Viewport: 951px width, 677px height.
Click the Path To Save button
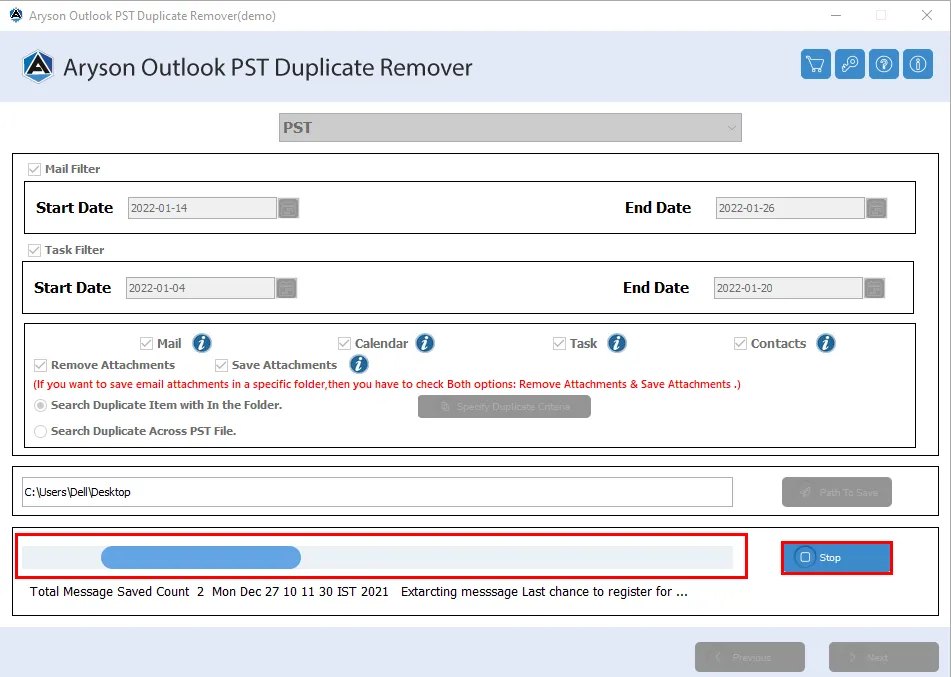pos(836,492)
